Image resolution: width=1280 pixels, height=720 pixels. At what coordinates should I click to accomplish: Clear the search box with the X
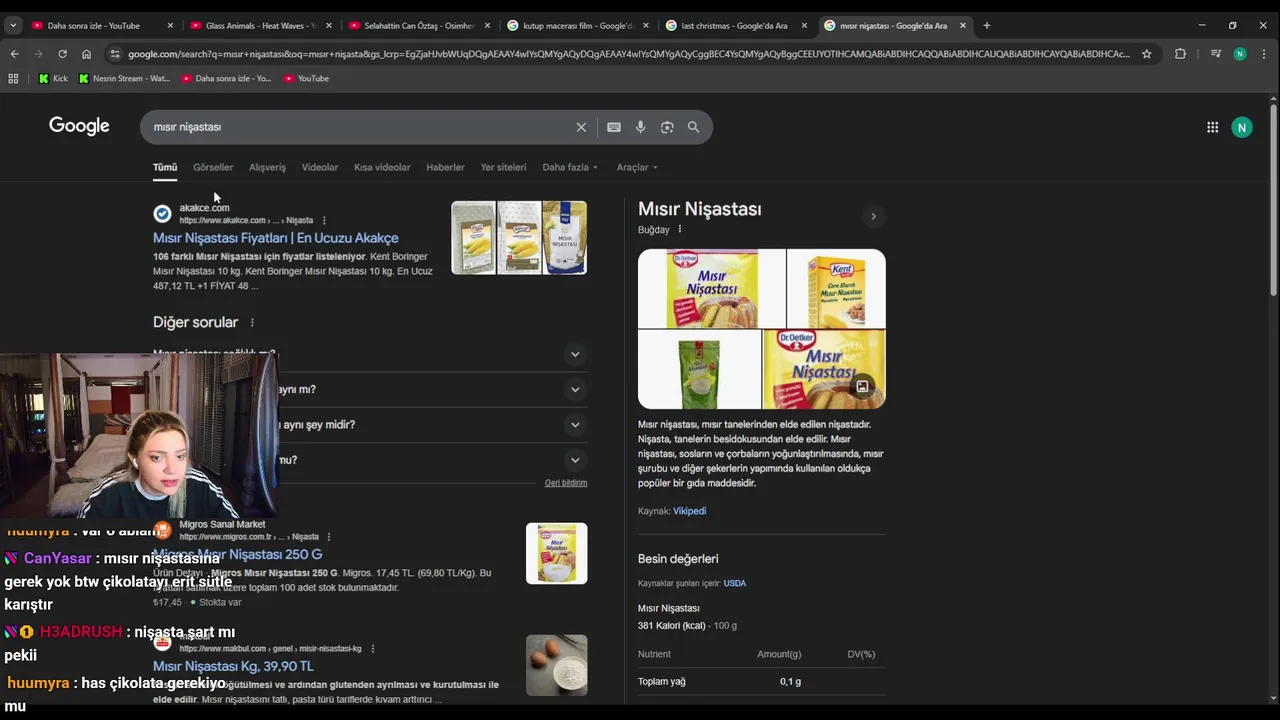(x=581, y=127)
